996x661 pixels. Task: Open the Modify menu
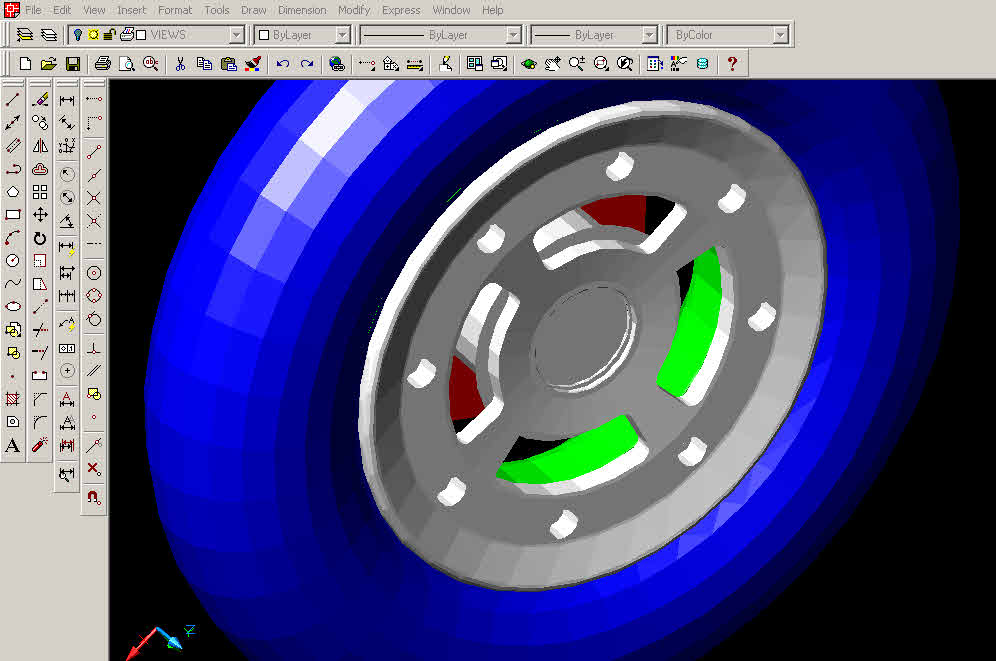tap(354, 10)
